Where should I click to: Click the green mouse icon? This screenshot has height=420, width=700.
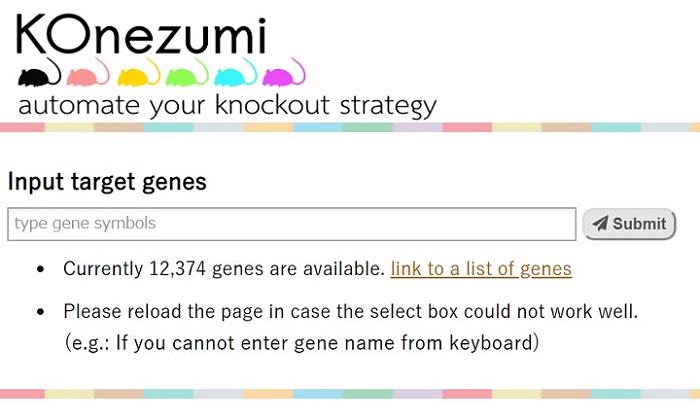[186, 75]
